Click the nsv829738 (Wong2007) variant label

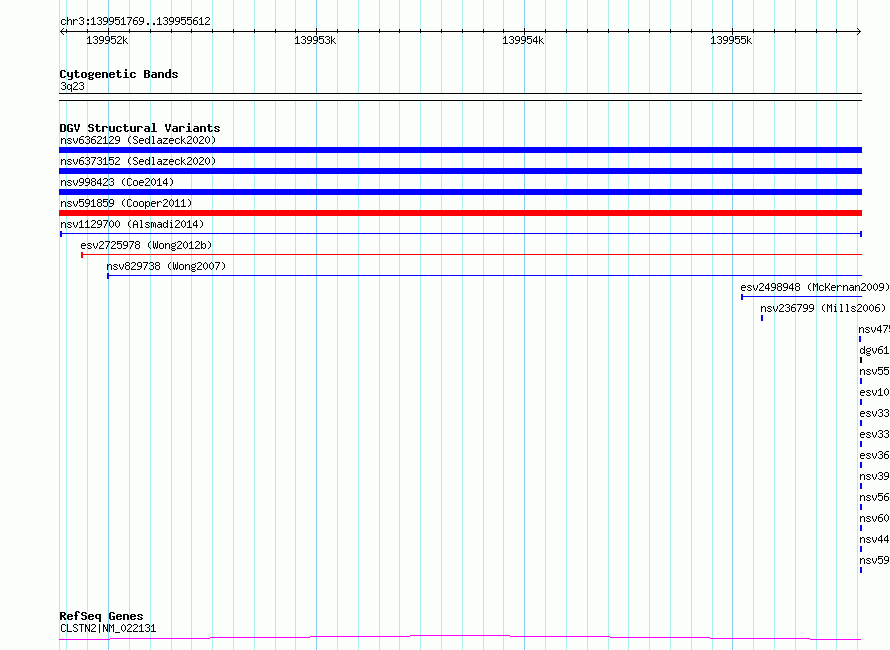(x=166, y=266)
